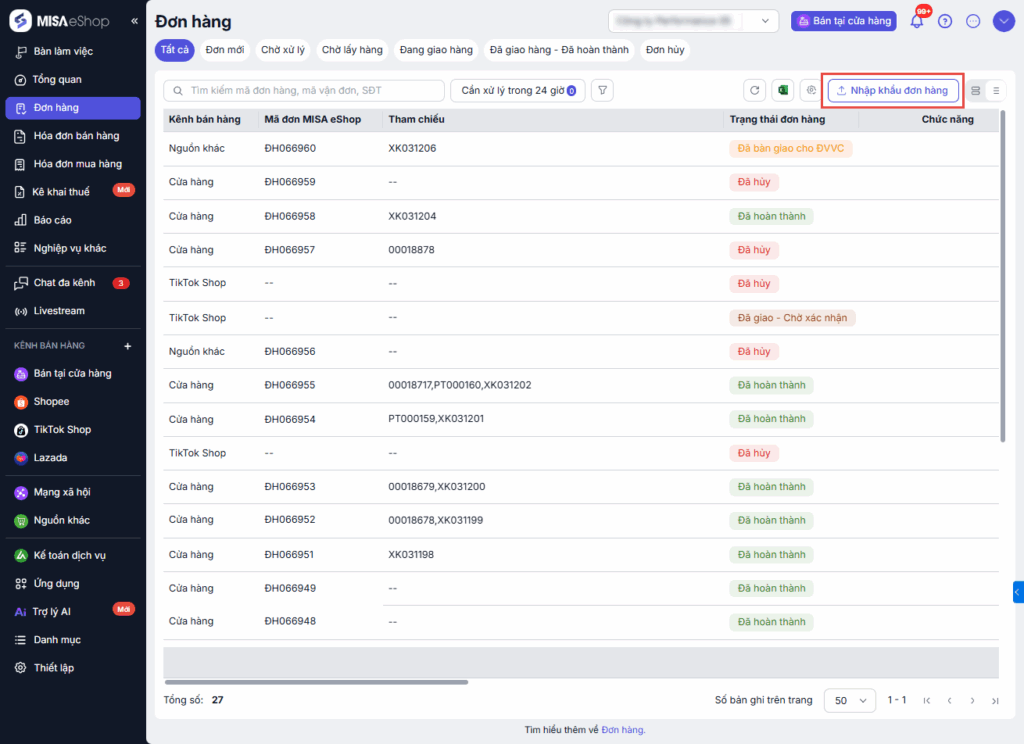Screen dimensions: 1024x744
Task: Open Kê khai thuế in sidebar
Action: pos(61,192)
